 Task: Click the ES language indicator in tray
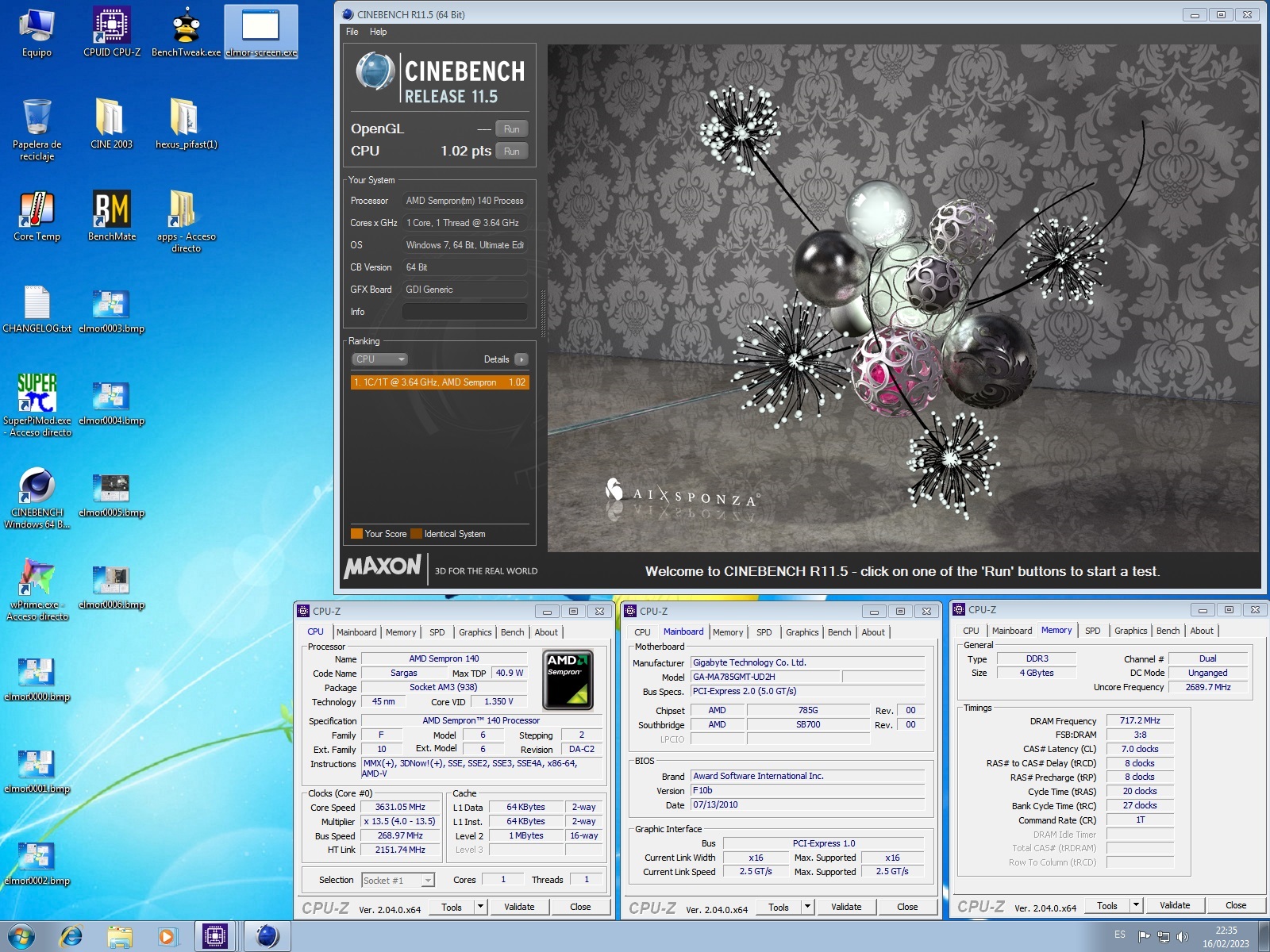coord(1120,935)
